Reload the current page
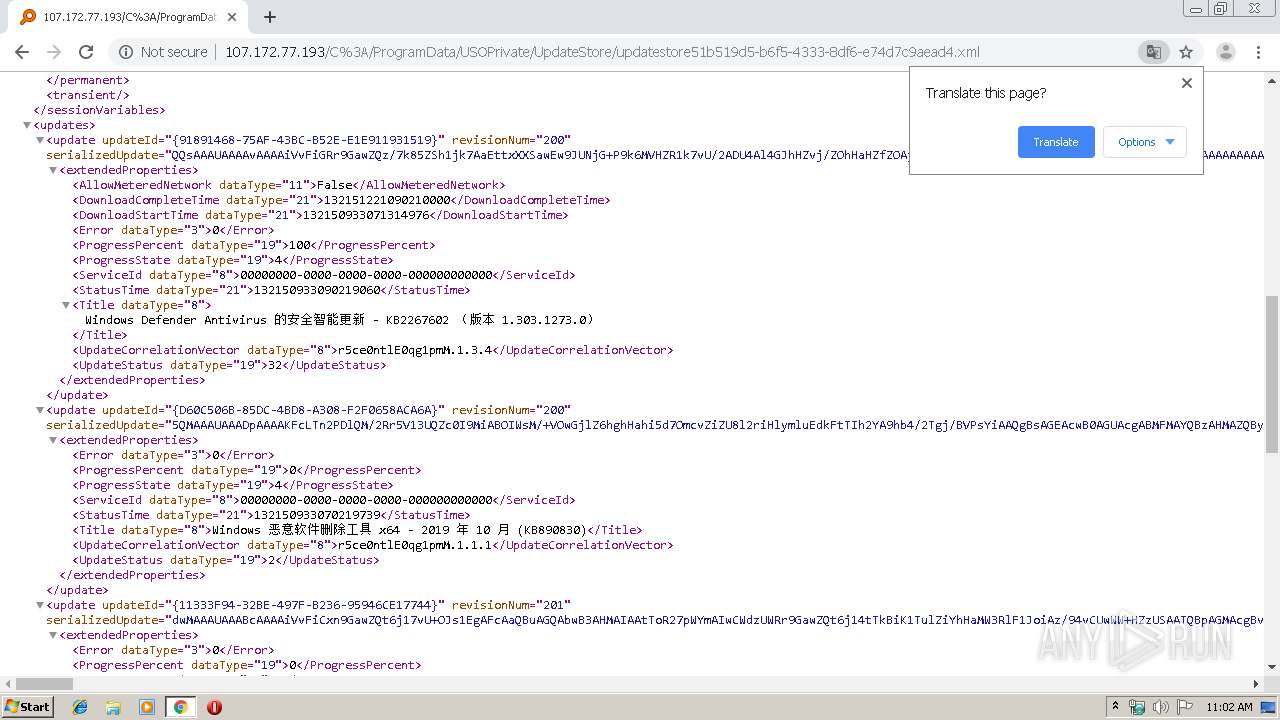Viewport: 1280px width, 720px height. (86, 52)
